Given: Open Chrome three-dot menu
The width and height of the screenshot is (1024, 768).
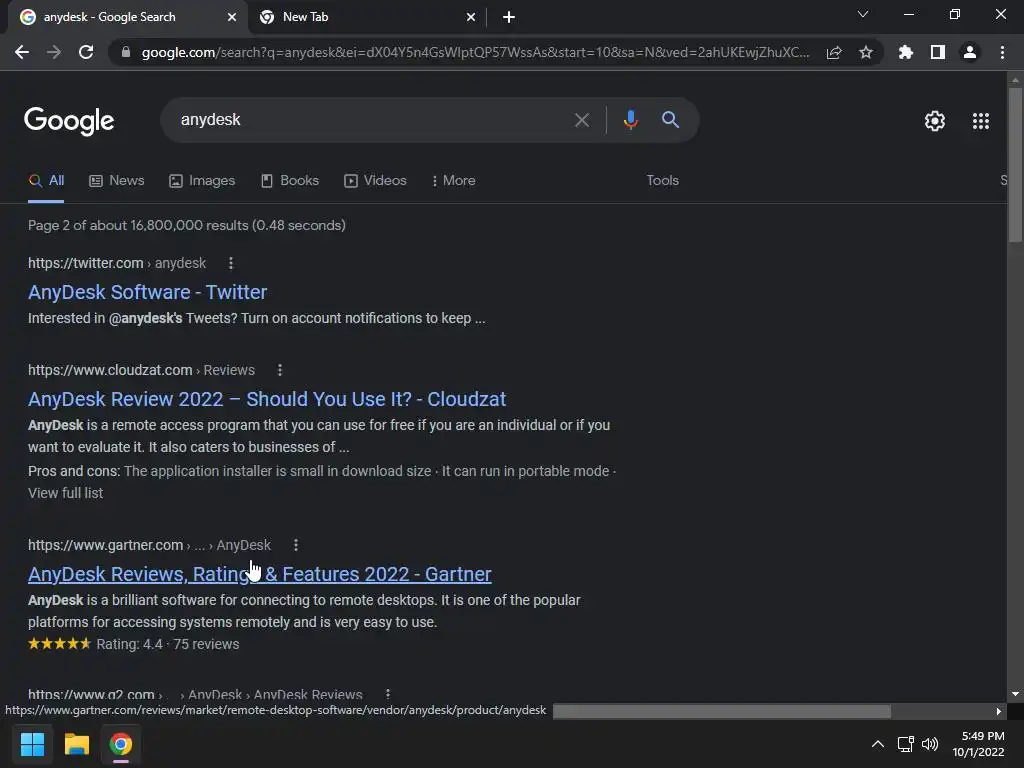Looking at the screenshot, I should (x=1002, y=52).
